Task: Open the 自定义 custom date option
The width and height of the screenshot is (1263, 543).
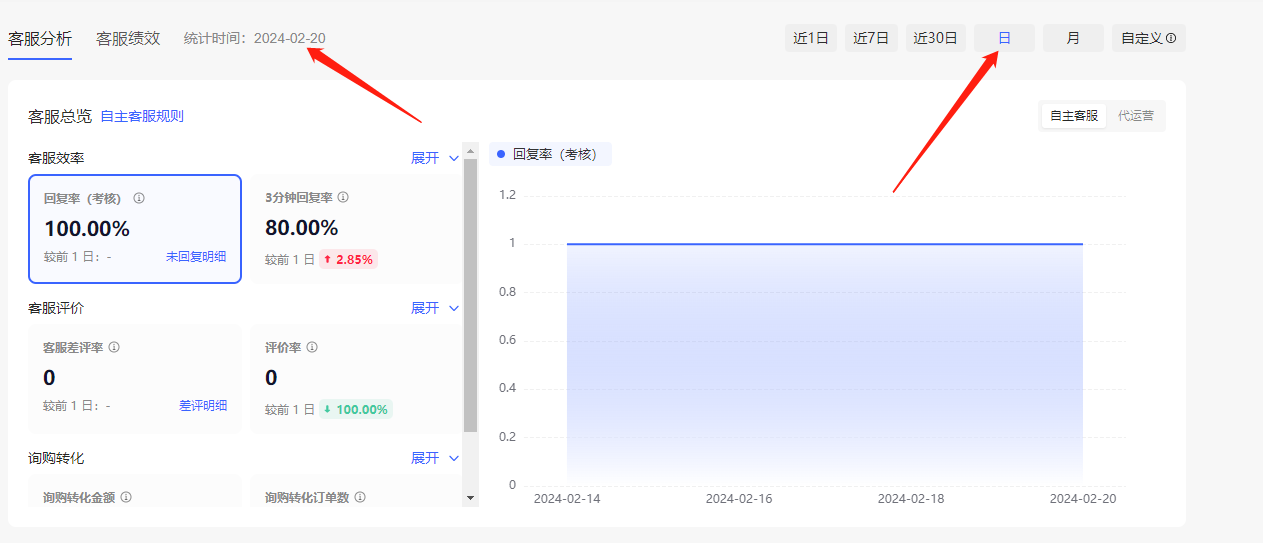Action: (1148, 38)
